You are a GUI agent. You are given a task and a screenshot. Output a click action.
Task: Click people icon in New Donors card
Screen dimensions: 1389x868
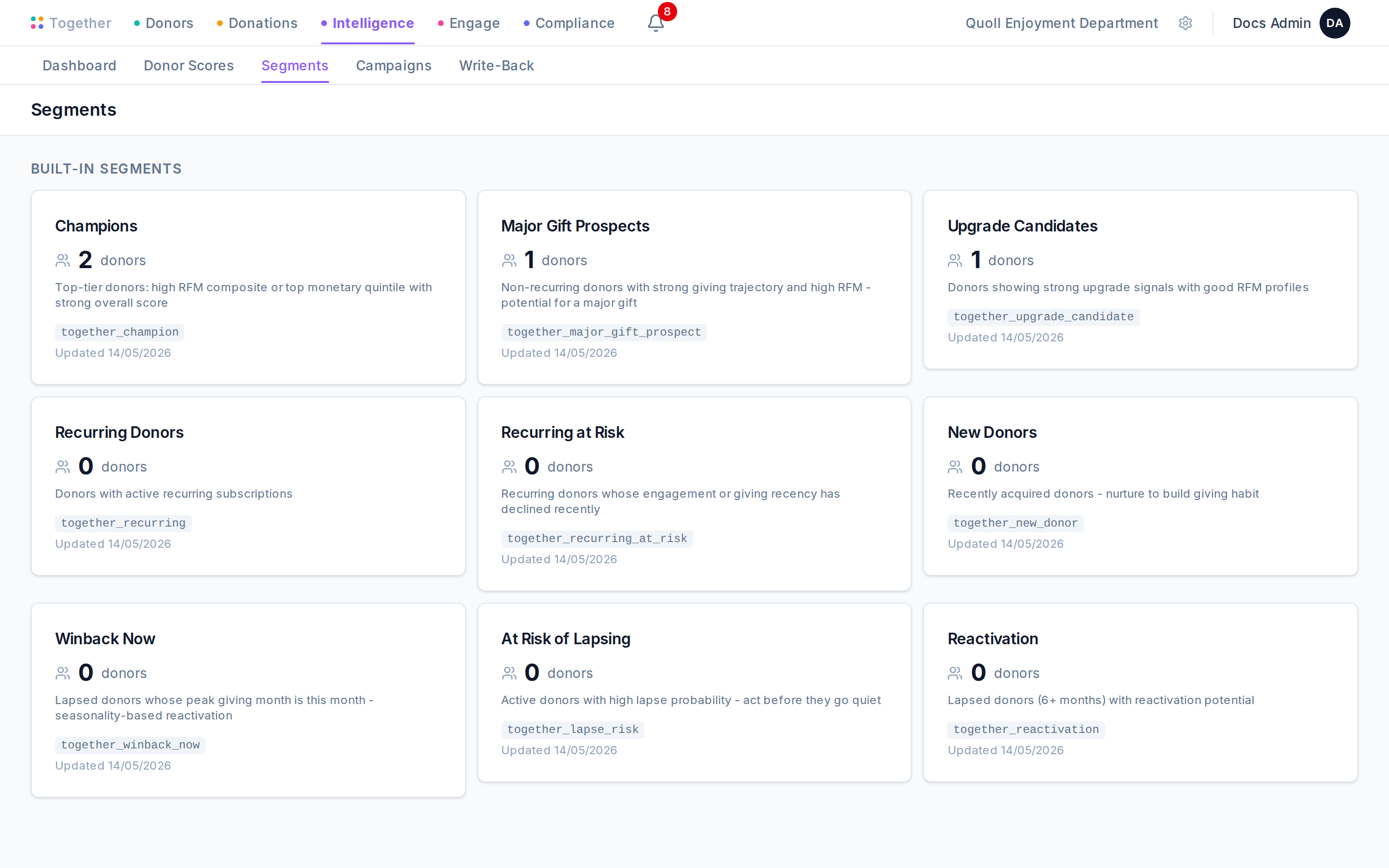[955, 467]
